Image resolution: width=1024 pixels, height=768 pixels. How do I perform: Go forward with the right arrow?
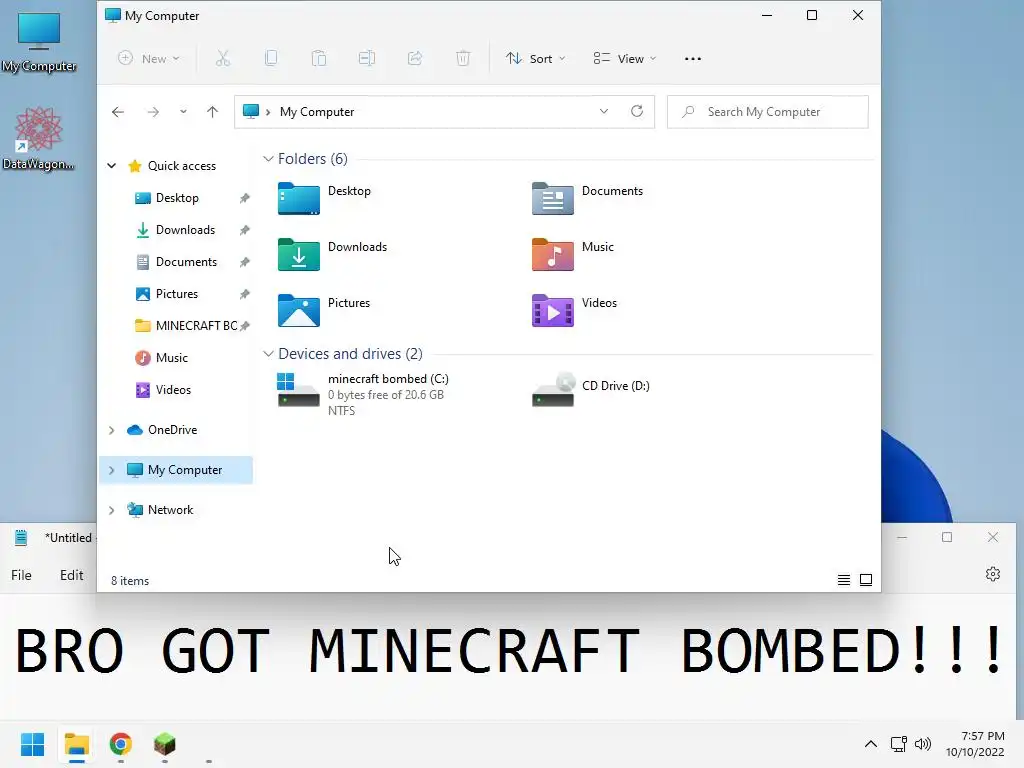pos(153,112)
